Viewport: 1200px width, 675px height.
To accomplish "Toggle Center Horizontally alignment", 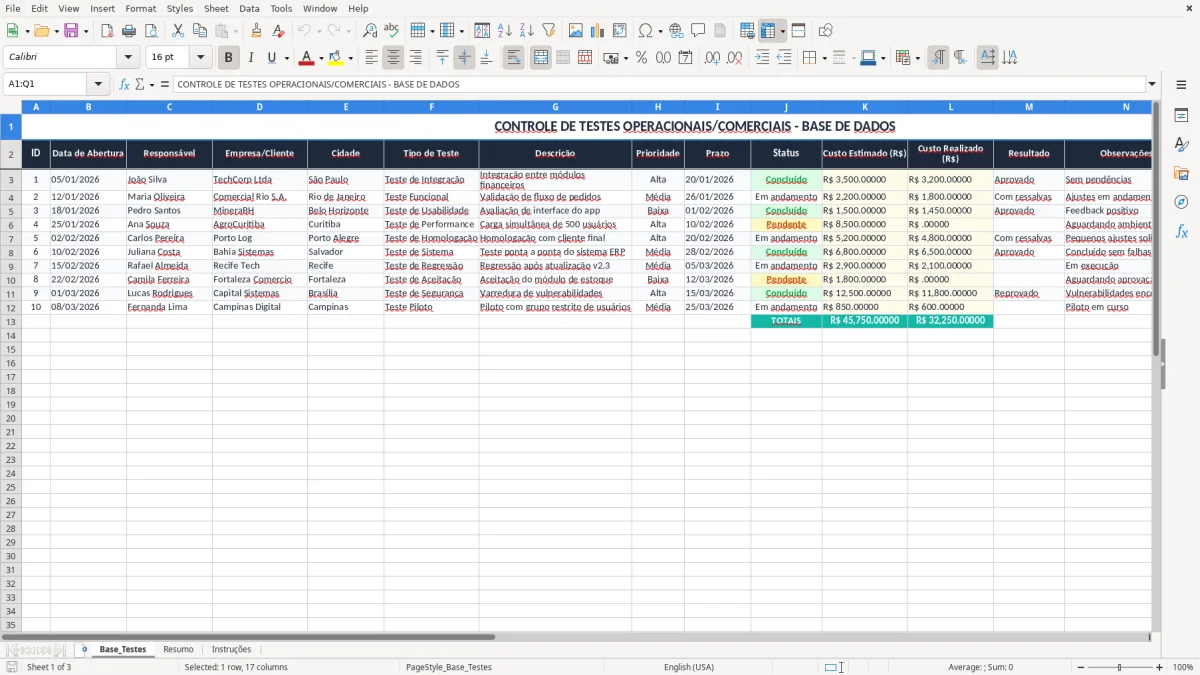I will 394,58.
